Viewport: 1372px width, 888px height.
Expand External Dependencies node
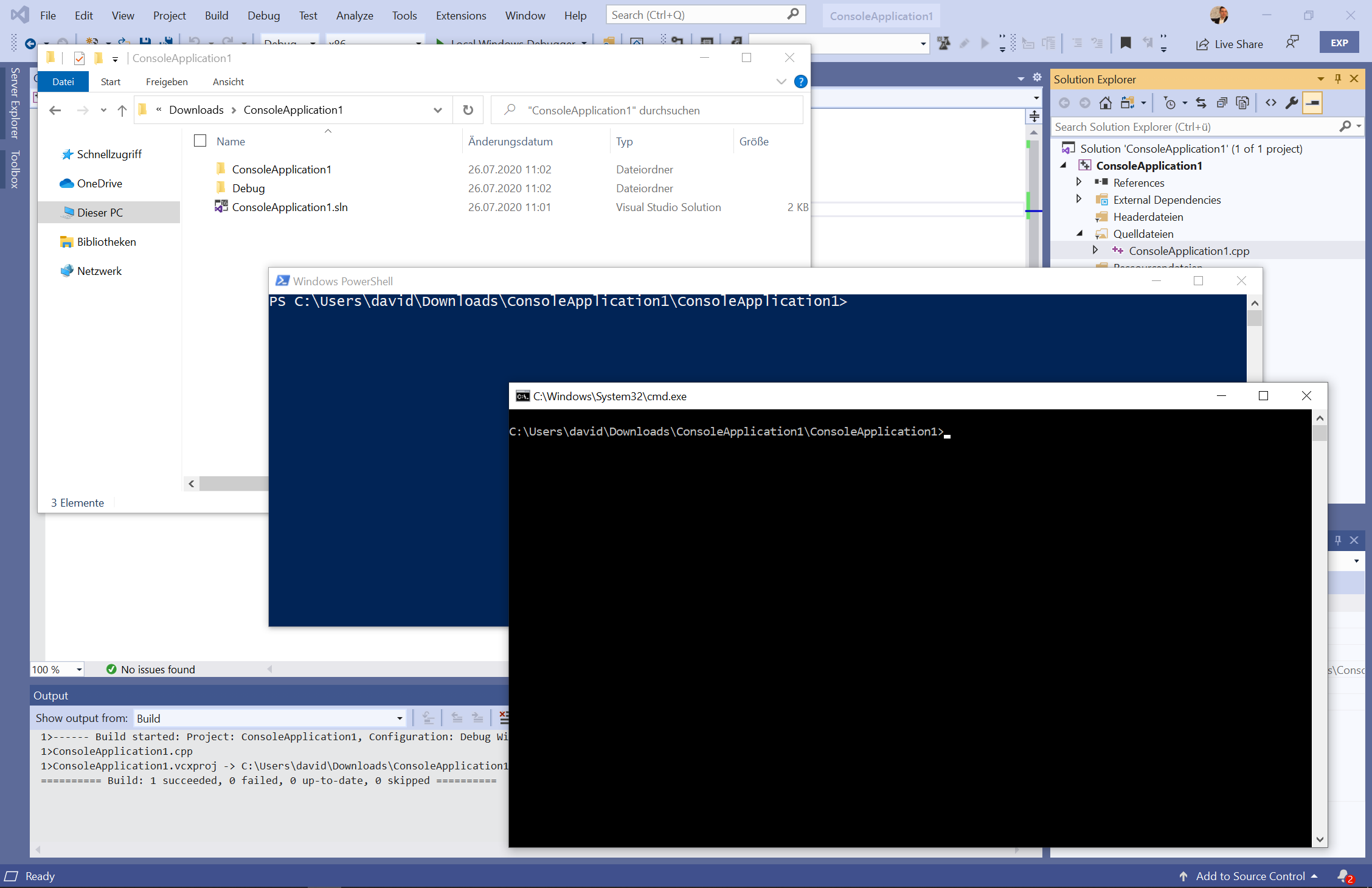point(1079,199)
